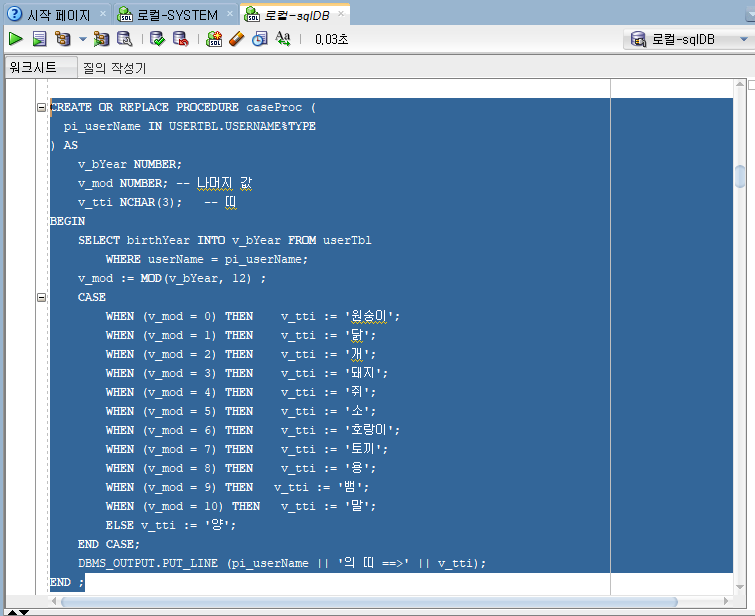Click the 'END CASE;' line
The width and height of the screenshot is (755, 616).
coord(109,544)
